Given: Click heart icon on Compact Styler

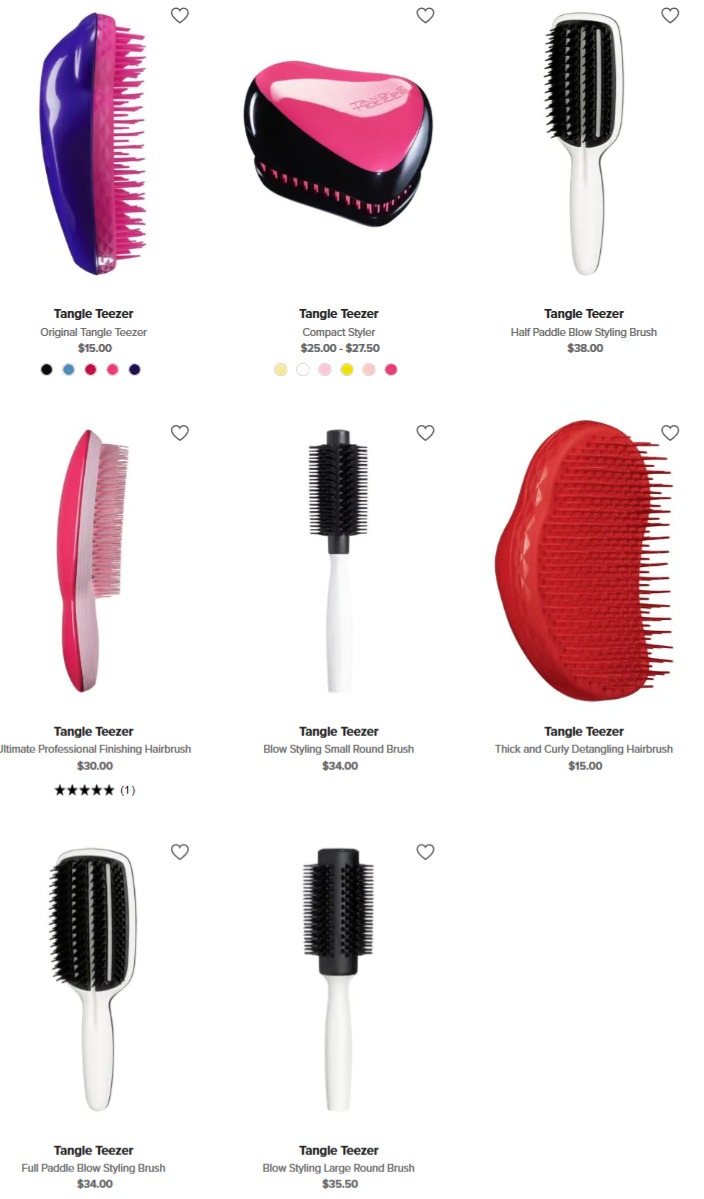Looking at the screenshot, I should 425,15.
